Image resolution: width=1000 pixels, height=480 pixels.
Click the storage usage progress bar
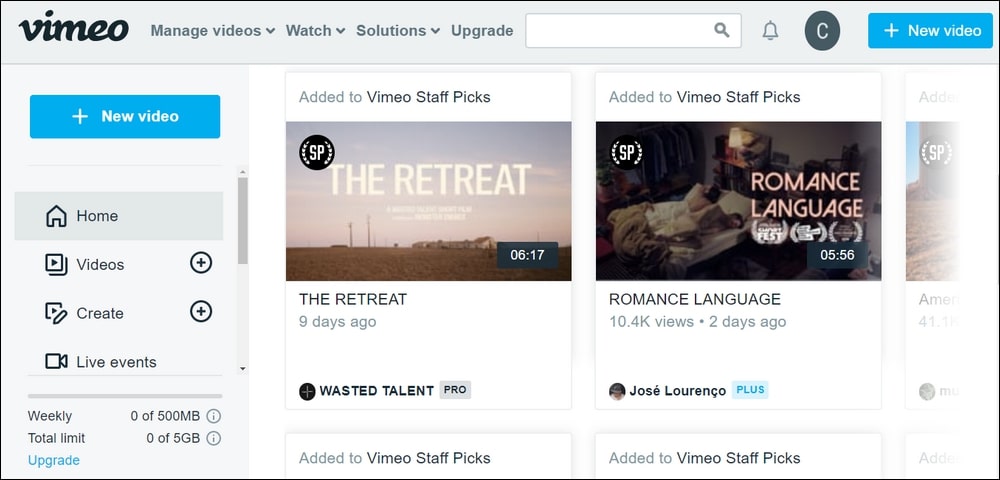click(125, 396)
